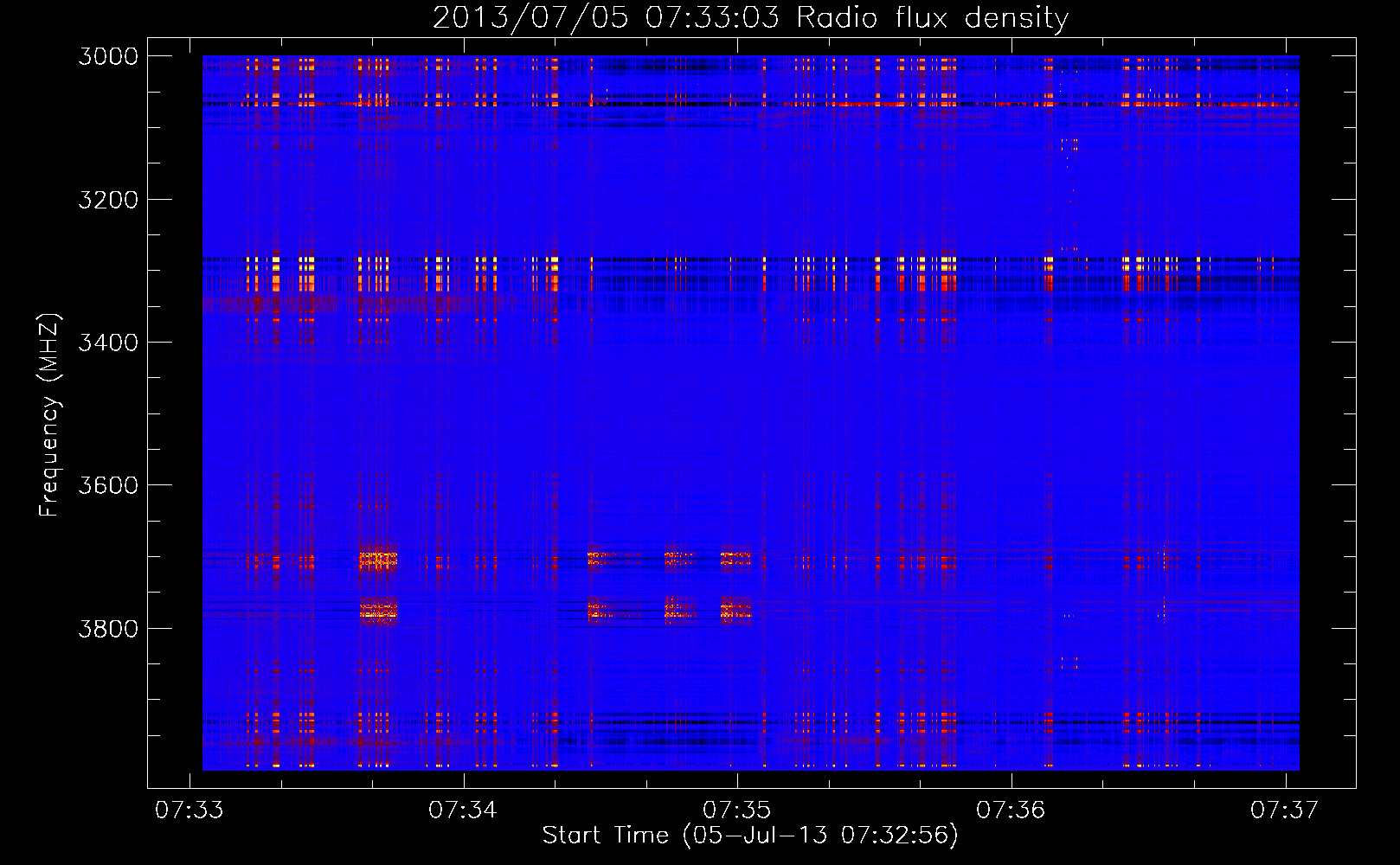This screenshot has height=865, width=1400.
Task: Click the 'Frequency (MHZ)' axis title
Action: tap(49, 415)
